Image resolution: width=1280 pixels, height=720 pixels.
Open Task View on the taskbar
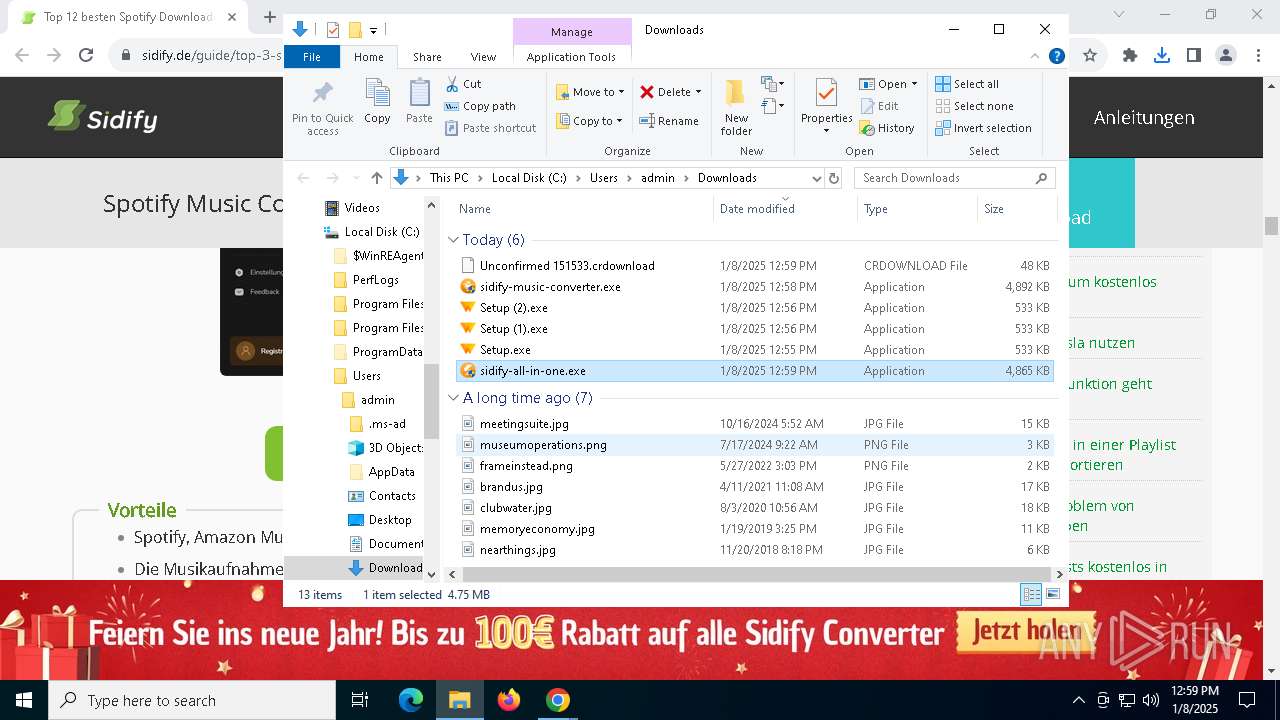coord(360,700)
